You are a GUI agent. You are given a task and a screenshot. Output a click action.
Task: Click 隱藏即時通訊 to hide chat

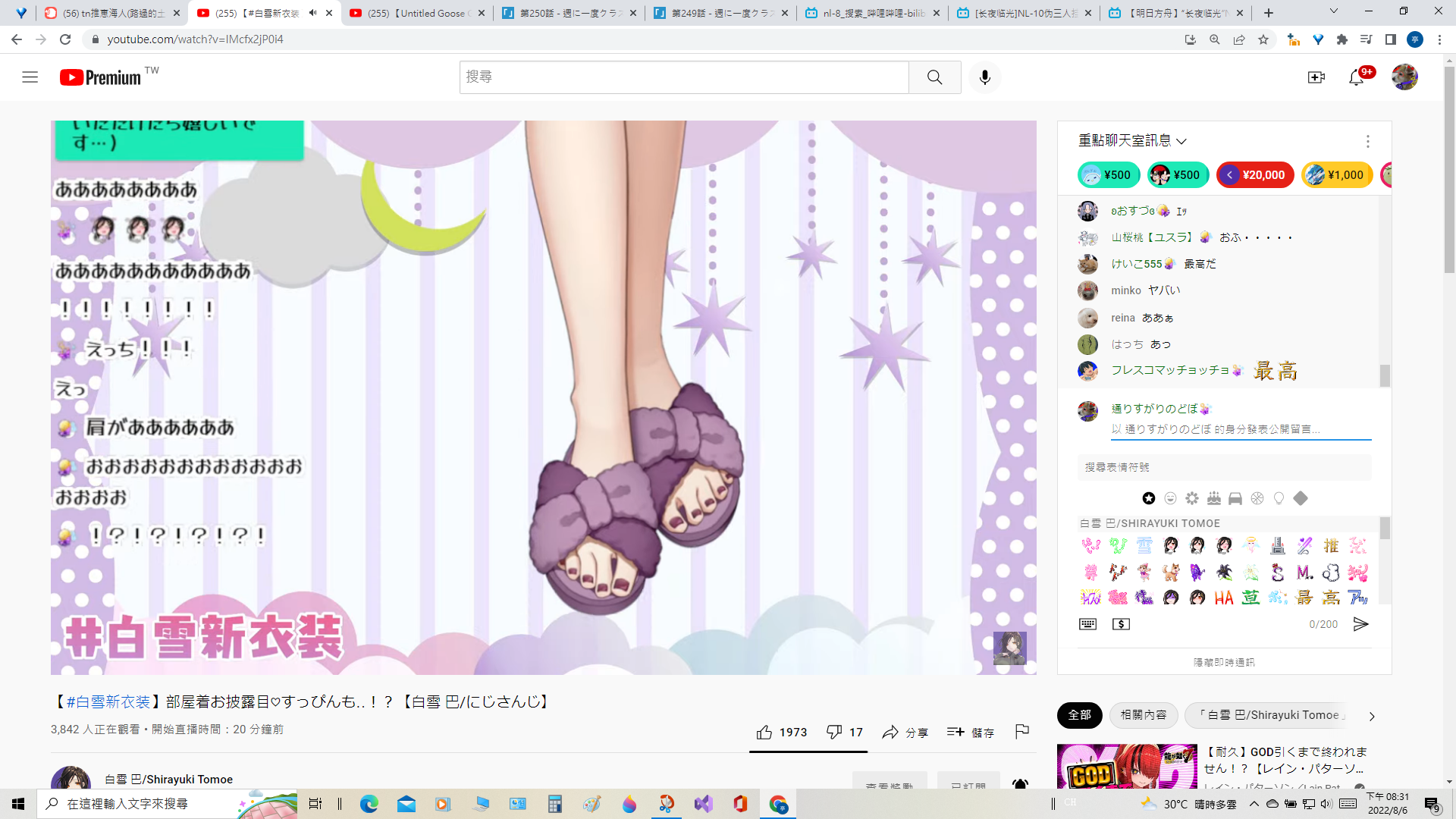1224,663
